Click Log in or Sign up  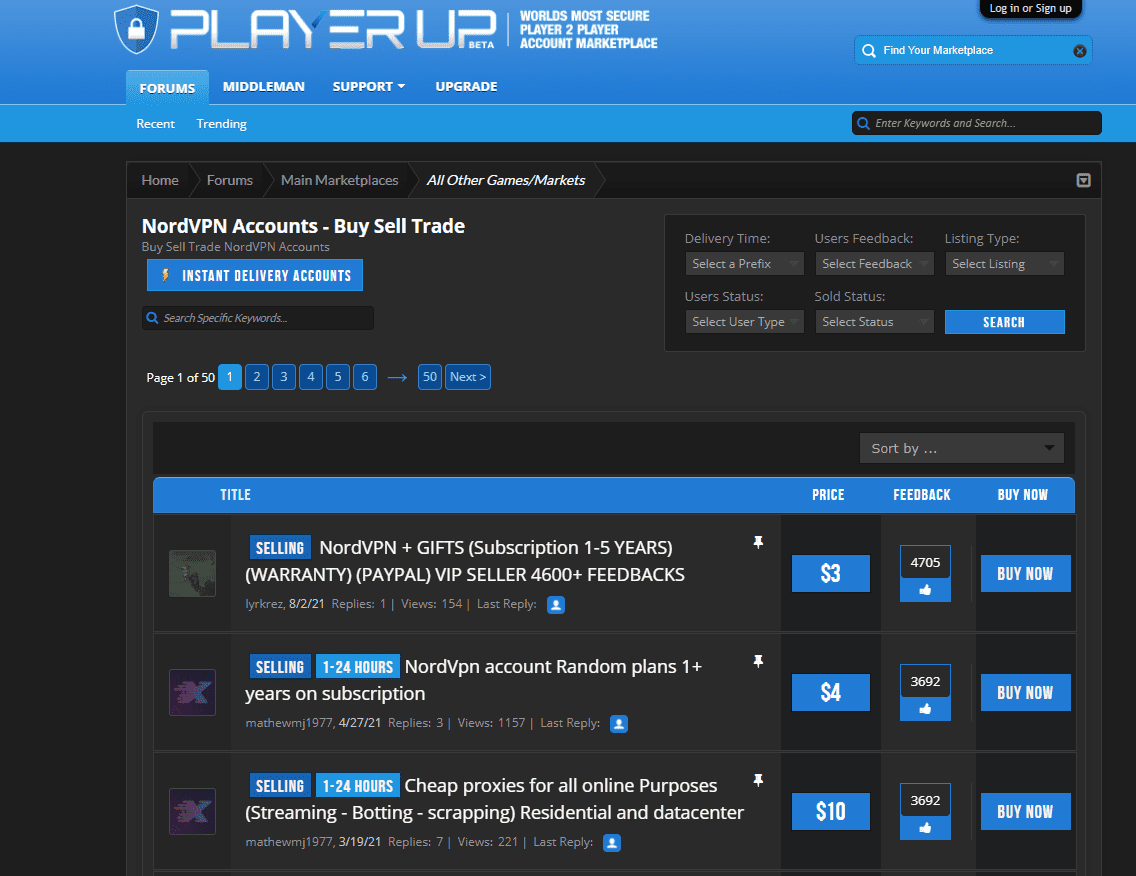click(x=1030, y=9)
